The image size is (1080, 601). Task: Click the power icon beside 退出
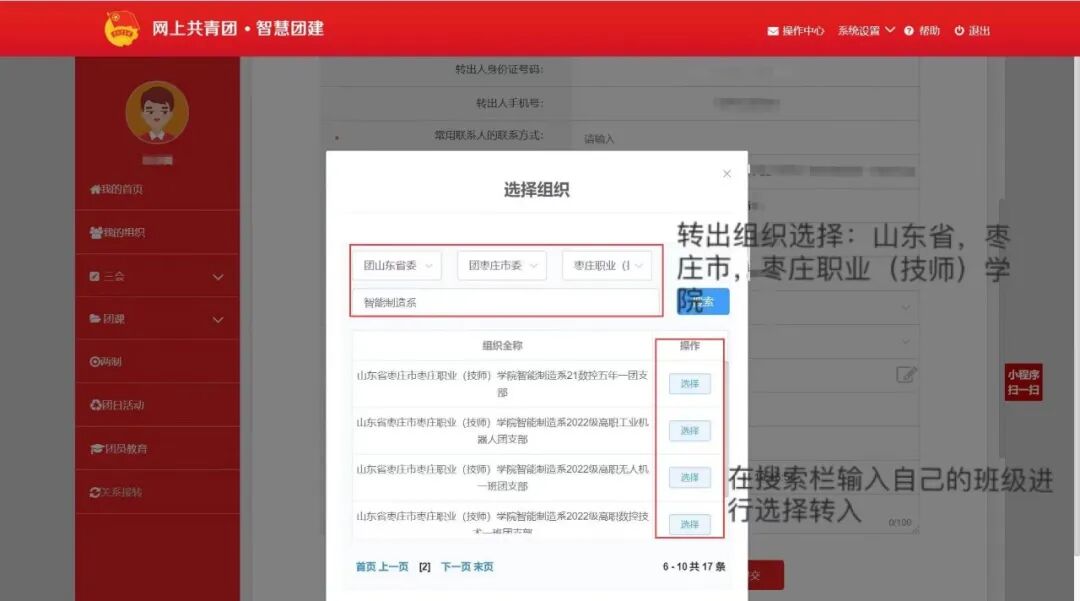[959, 31]
